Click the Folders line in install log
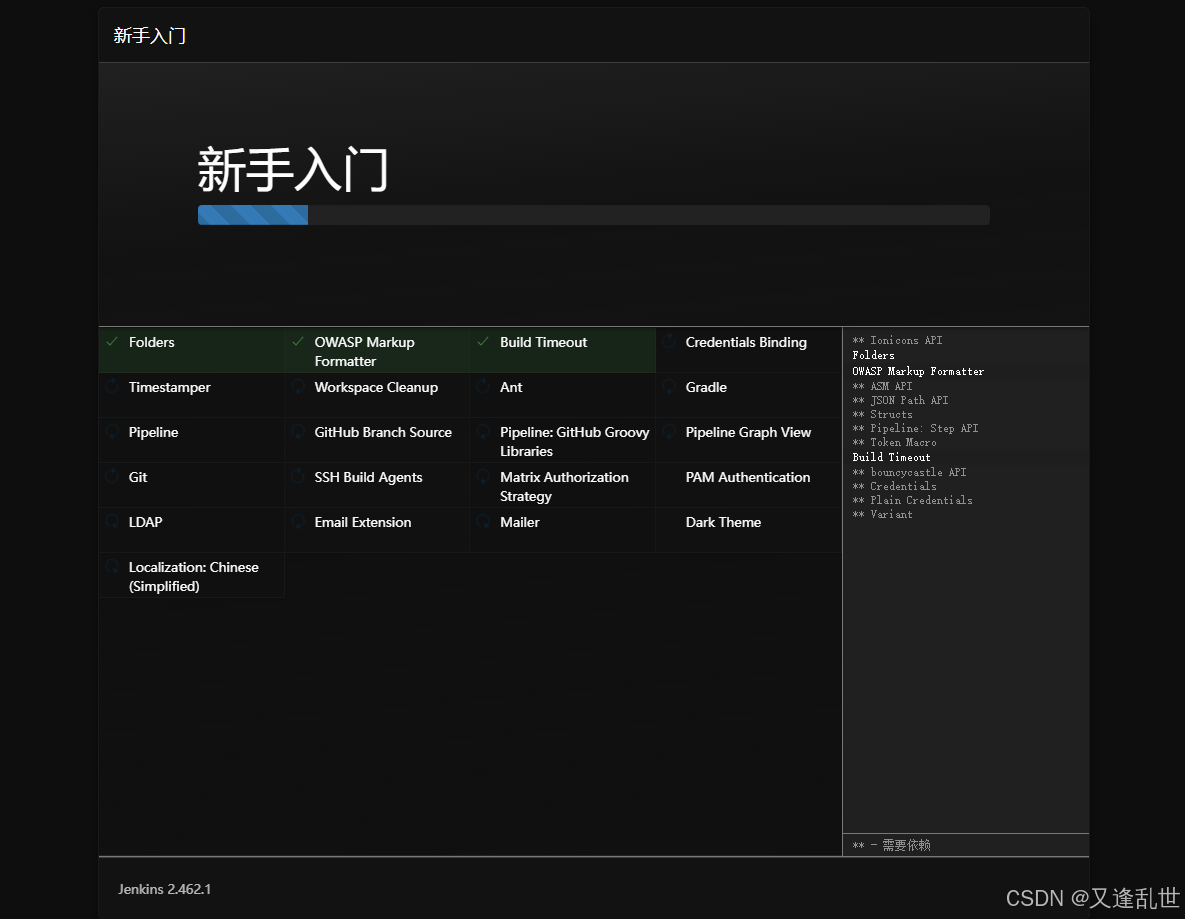The height and width of the screenshot is (919, 1185). point(873,355)
